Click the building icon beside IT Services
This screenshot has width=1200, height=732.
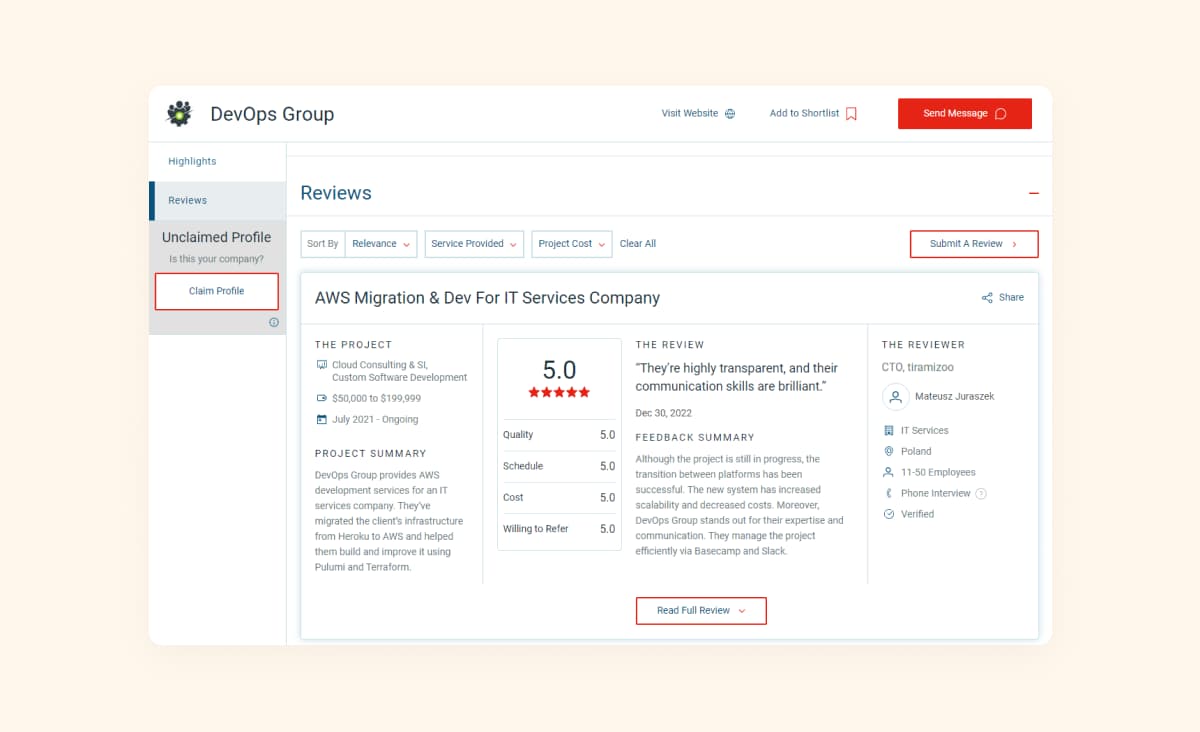click(888, 430)
